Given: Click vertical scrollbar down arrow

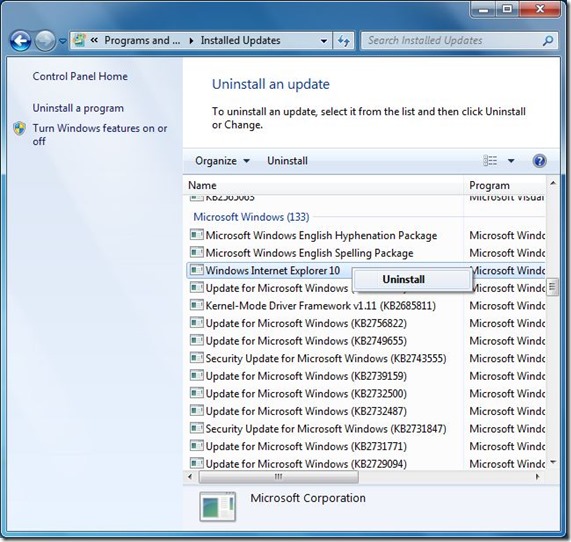Looking at the screenshot, I should click(x=553, y=462).
